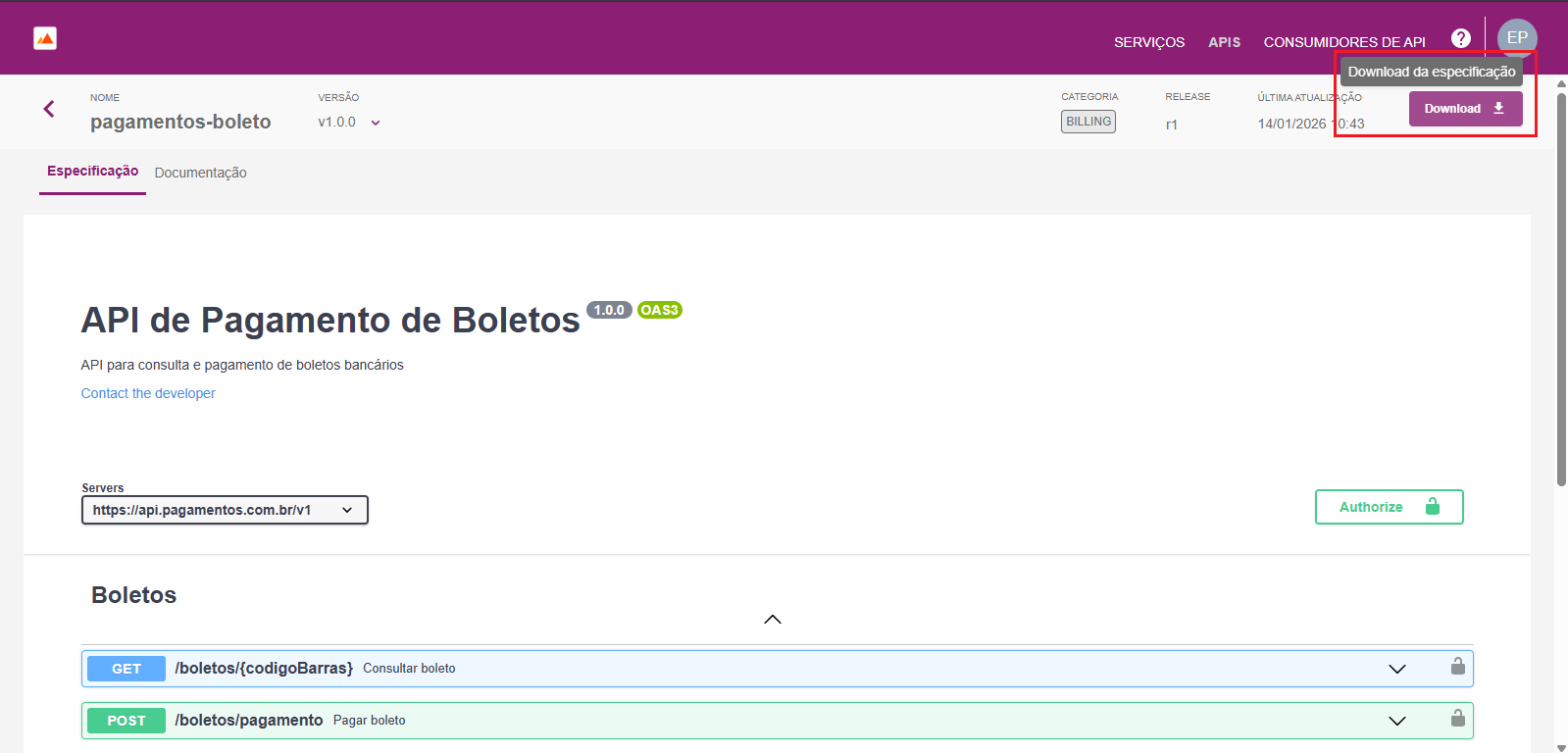Go back using the left arrow icon

coord(49,109)
